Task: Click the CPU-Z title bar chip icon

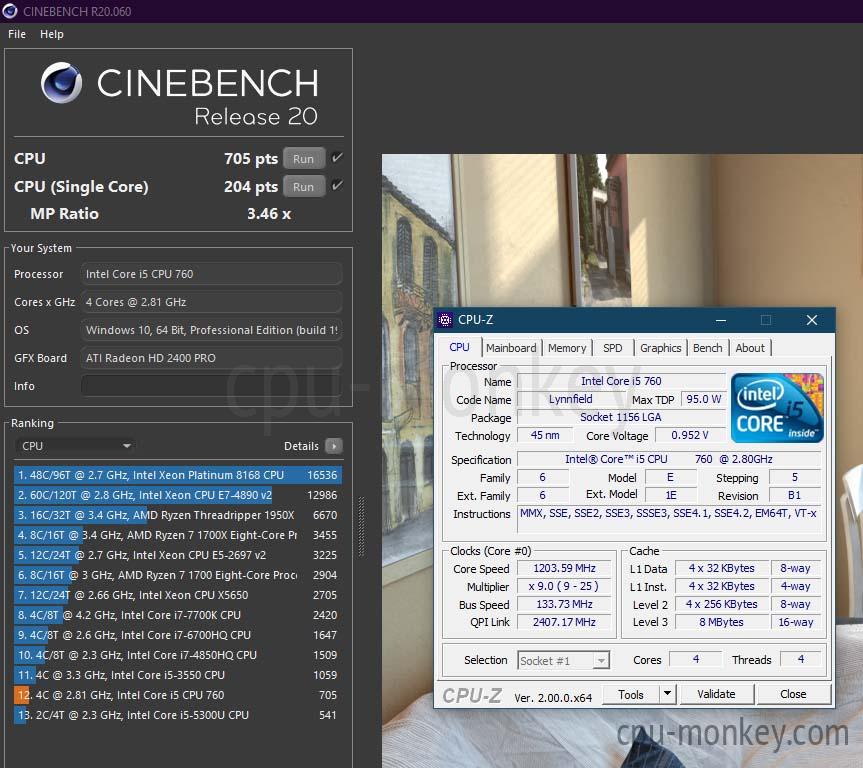Action: pos(445,320)
